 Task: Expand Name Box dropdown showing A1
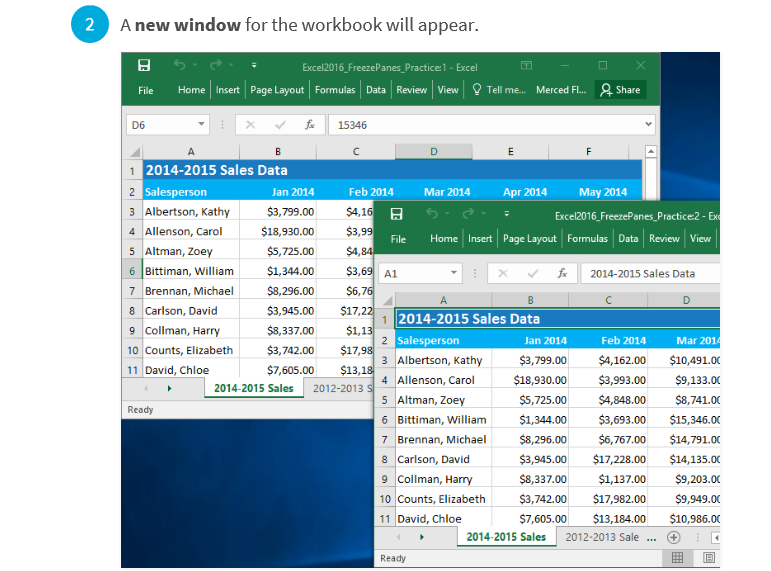454,272
